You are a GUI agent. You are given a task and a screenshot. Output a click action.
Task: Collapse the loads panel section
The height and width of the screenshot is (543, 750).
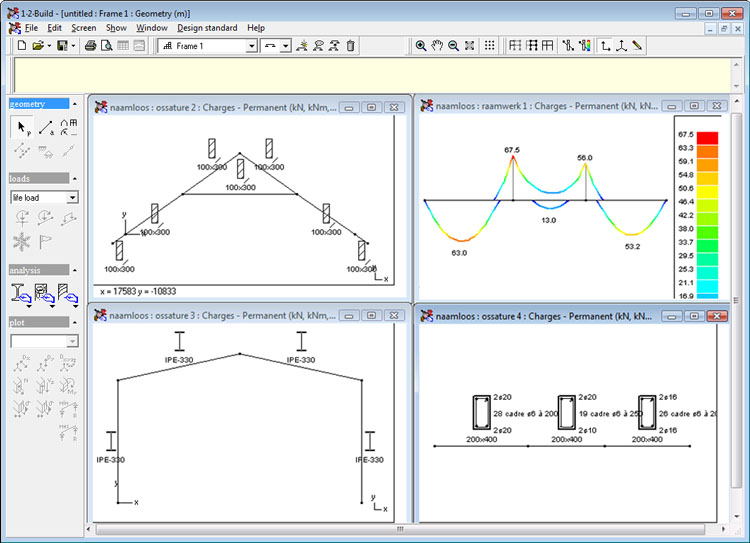[x=75, y=178]
